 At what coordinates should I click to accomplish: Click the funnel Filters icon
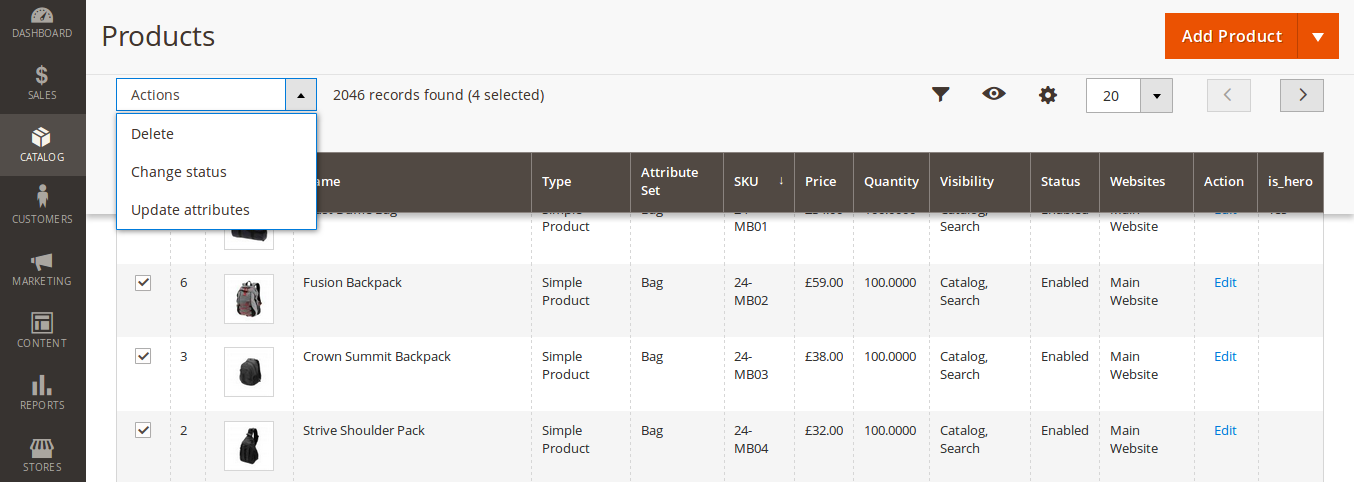(x=940, y=95)
